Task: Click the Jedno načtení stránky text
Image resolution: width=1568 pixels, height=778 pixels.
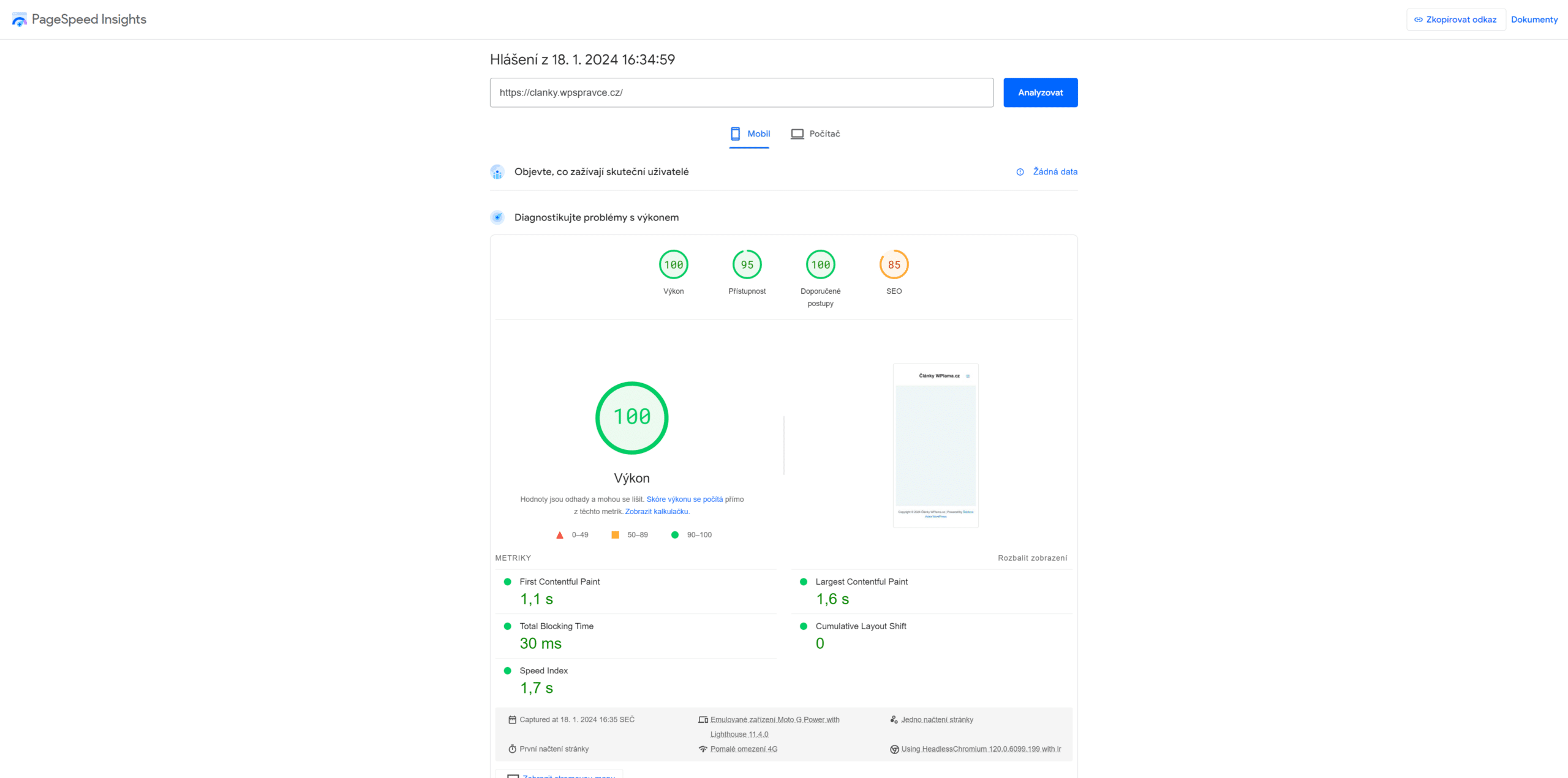Action: click(937, 720)
